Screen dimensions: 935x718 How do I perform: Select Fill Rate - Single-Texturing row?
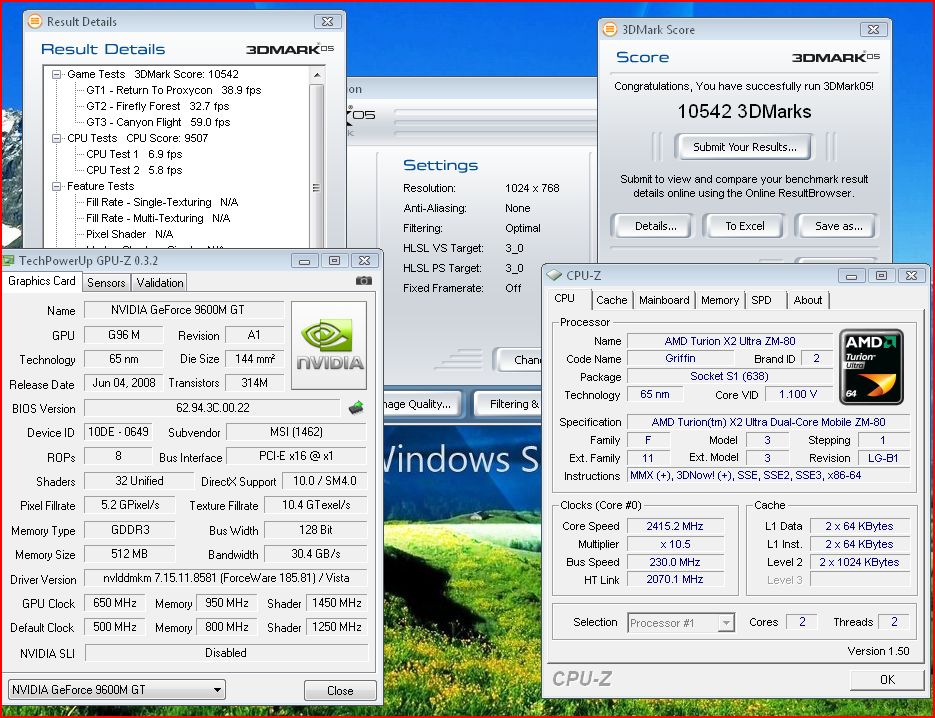point(162,202)
